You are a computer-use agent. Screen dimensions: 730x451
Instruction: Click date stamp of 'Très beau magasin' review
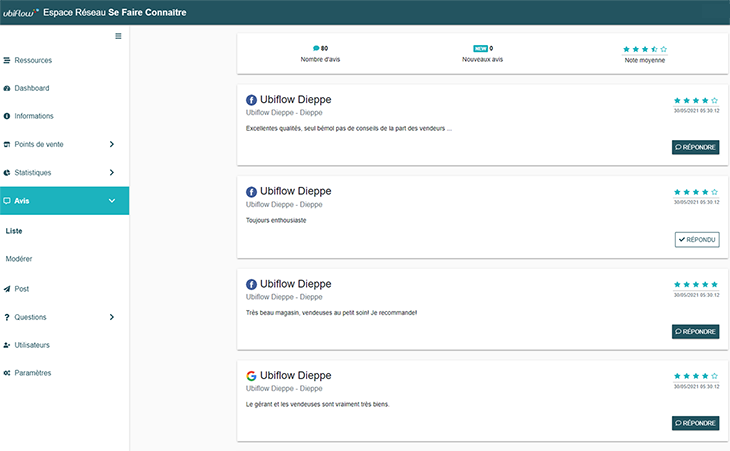696,295
